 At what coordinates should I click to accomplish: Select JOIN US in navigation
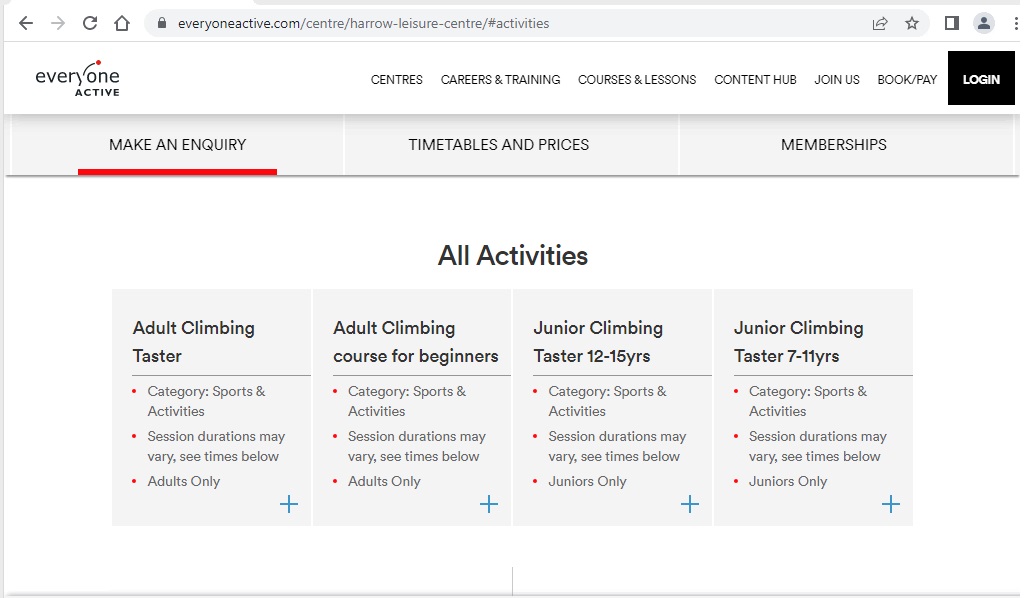837,80
